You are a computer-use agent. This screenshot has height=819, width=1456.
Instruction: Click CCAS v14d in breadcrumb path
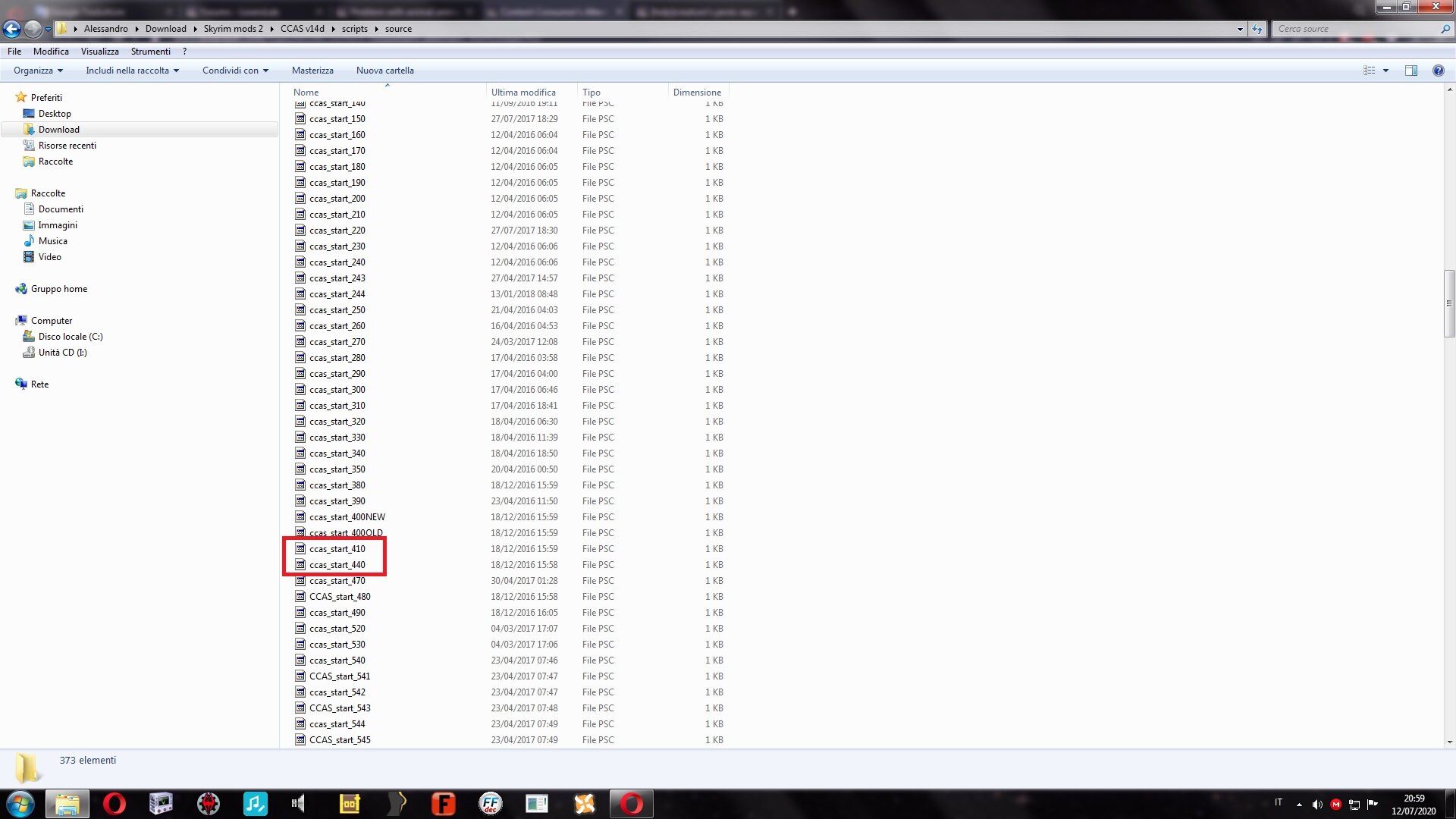coord(302,29)
